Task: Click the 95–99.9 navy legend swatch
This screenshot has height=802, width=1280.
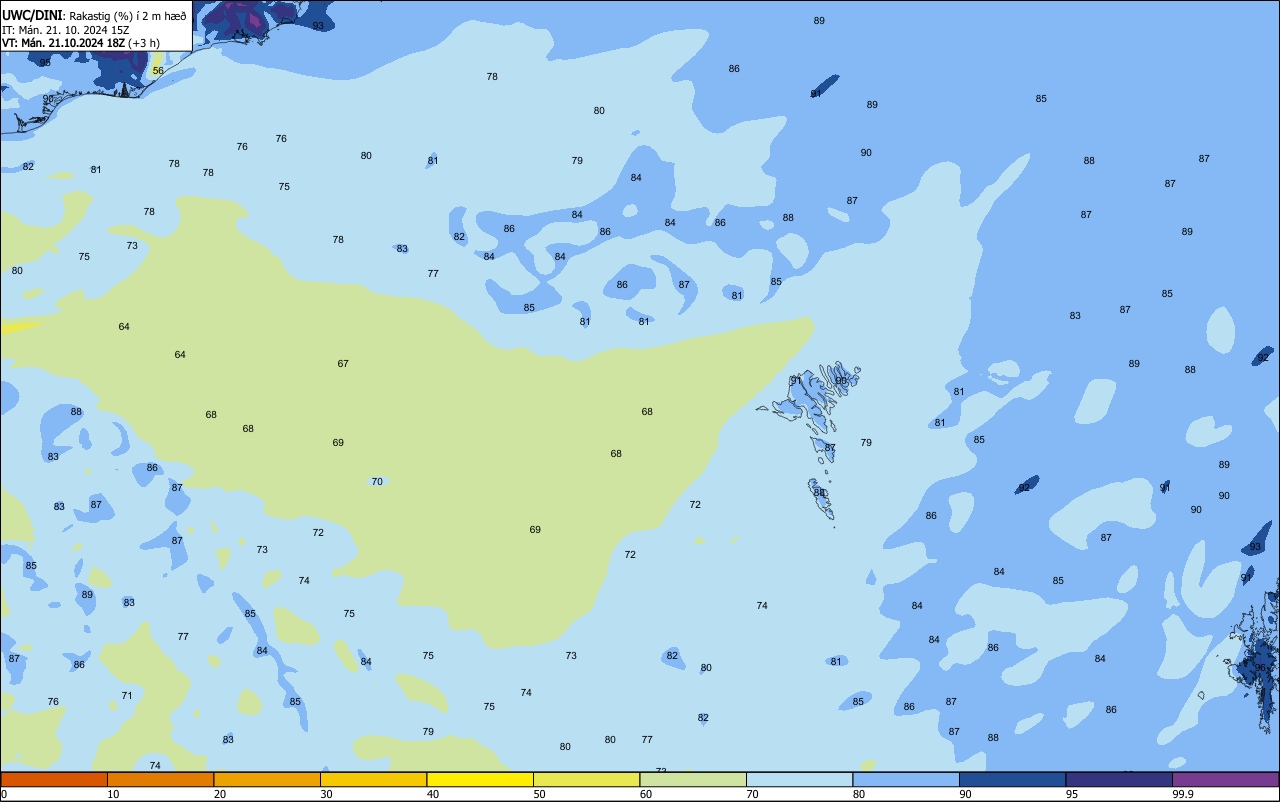Action: pyautogui.click(x=1119, y=779)
